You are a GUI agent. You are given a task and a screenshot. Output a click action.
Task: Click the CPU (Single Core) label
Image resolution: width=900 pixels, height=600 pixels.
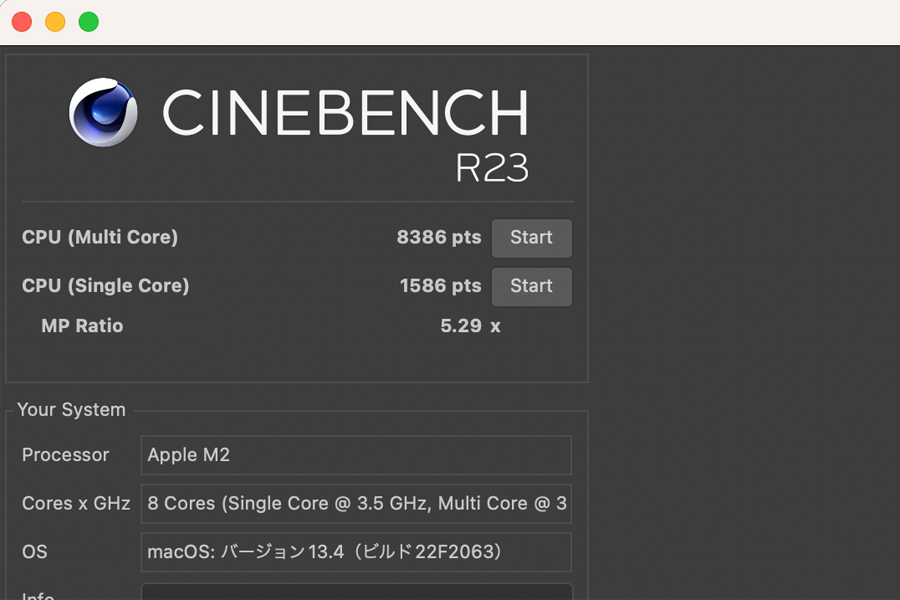pyautogui.click(x=106, y=286)
